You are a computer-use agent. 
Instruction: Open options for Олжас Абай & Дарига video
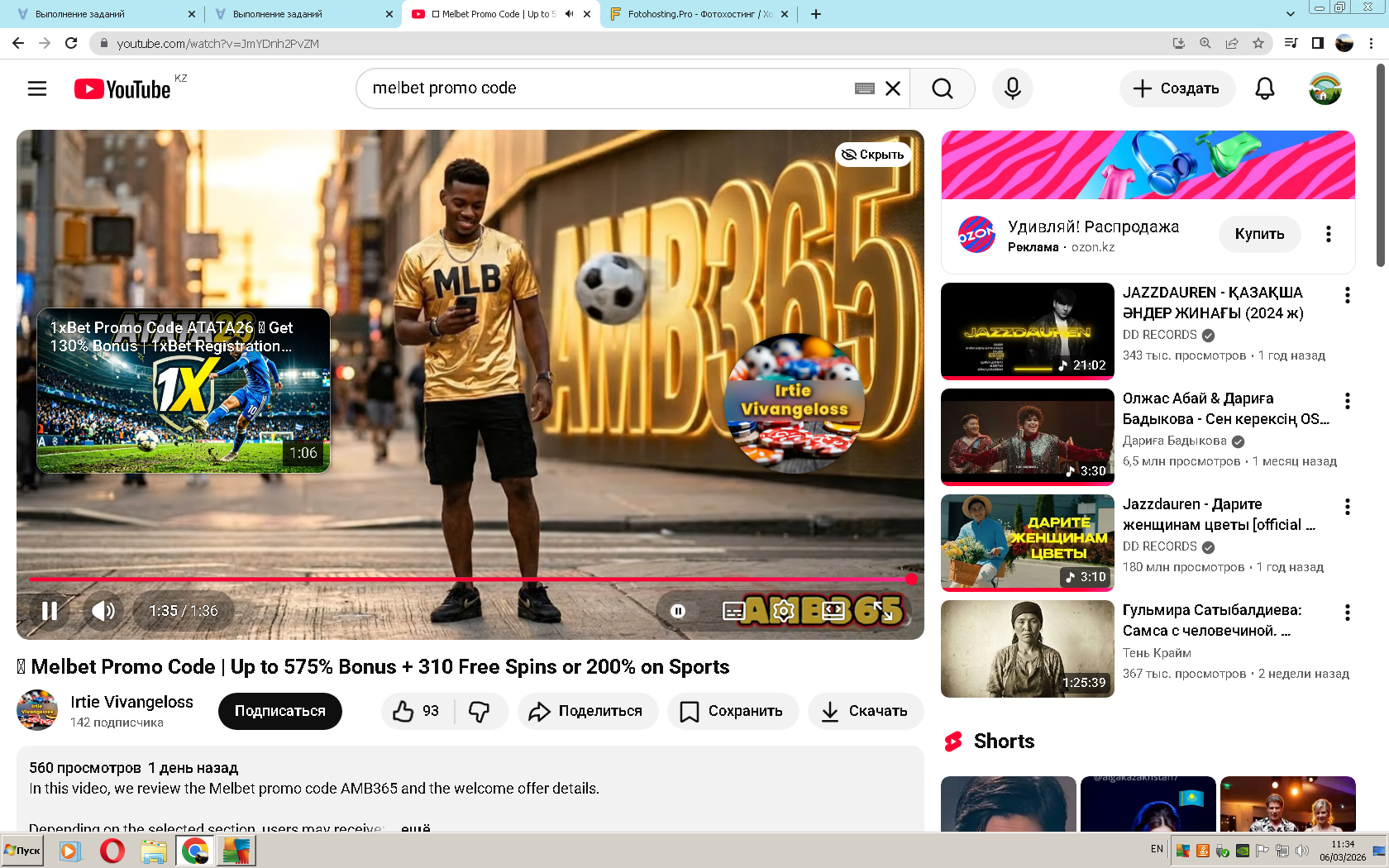tap(1348, 401)
